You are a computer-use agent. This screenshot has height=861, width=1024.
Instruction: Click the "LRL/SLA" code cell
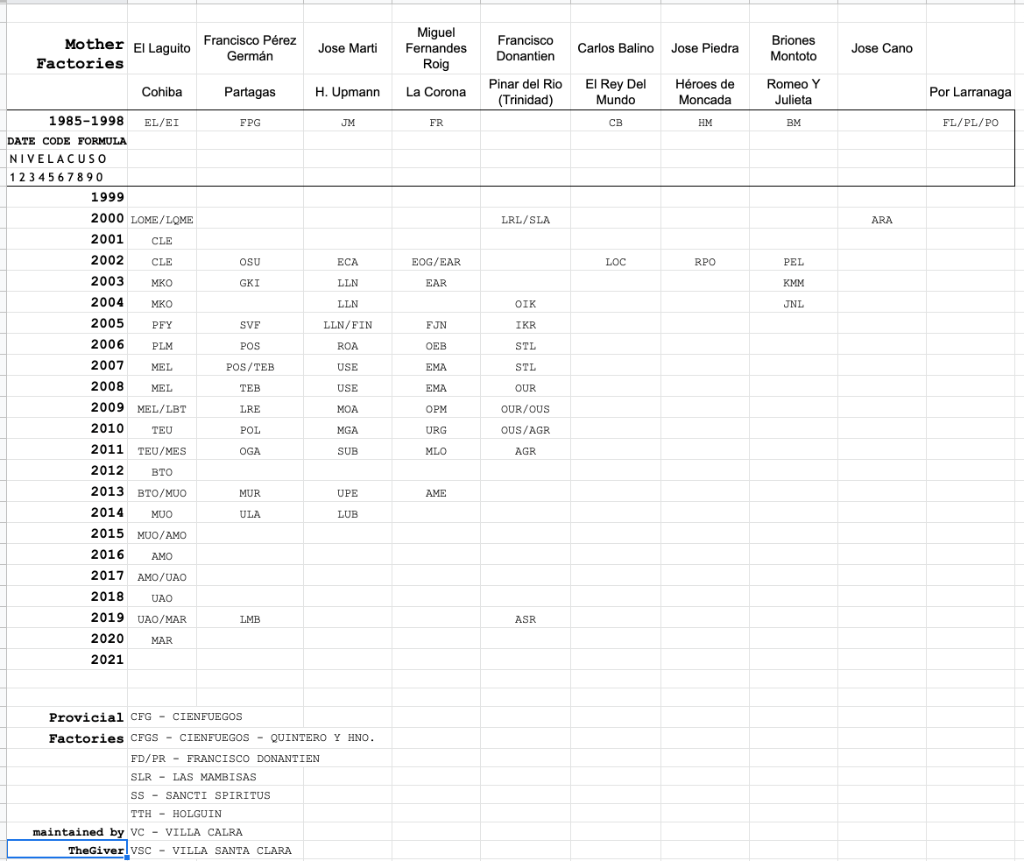pos(525,219)
